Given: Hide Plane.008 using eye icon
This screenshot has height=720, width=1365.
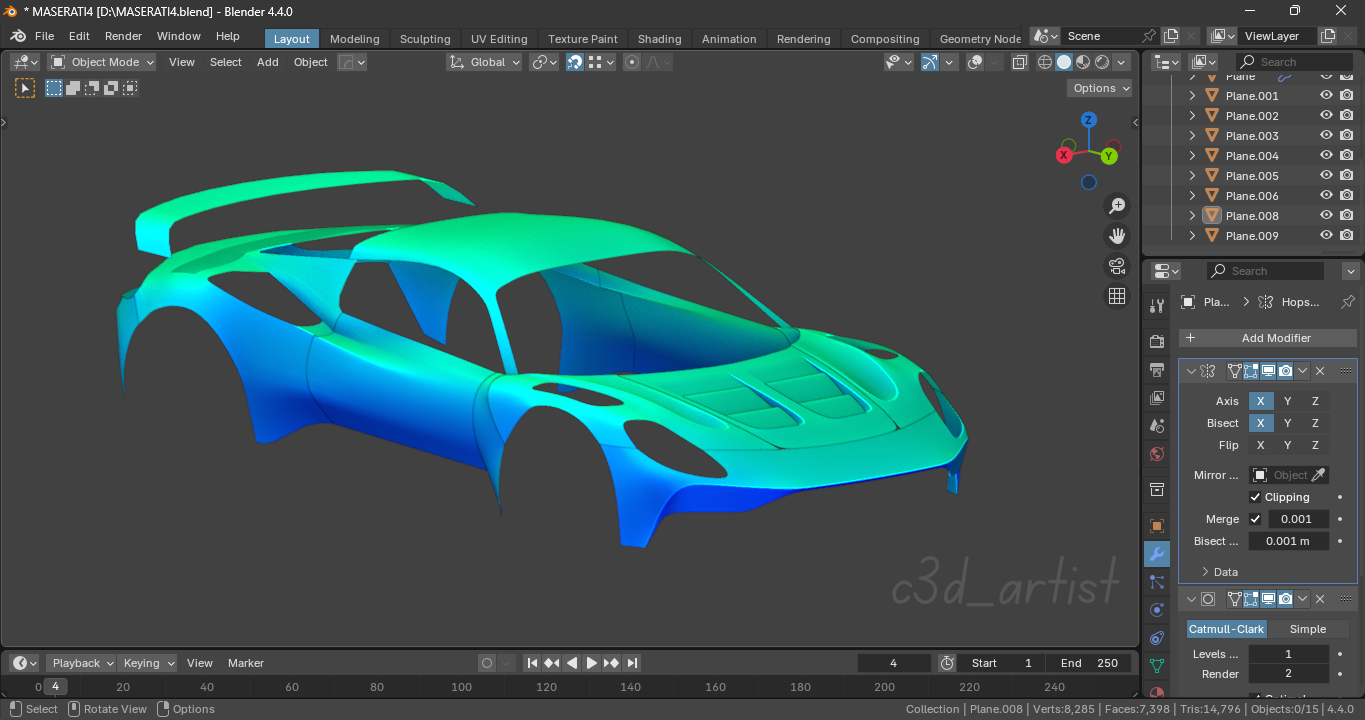Looking at the screenshot, I should pyautogui.click(x=1326, y=216).
